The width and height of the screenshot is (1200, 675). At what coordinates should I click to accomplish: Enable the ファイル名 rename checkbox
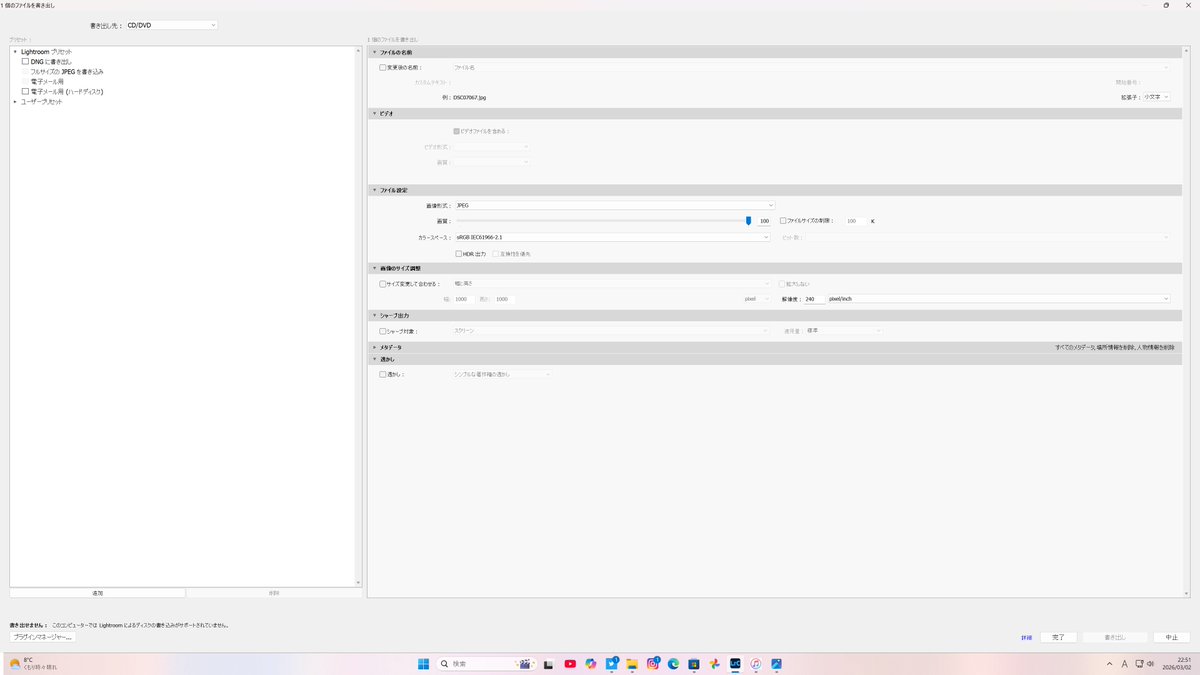click(x=383, y=67)
